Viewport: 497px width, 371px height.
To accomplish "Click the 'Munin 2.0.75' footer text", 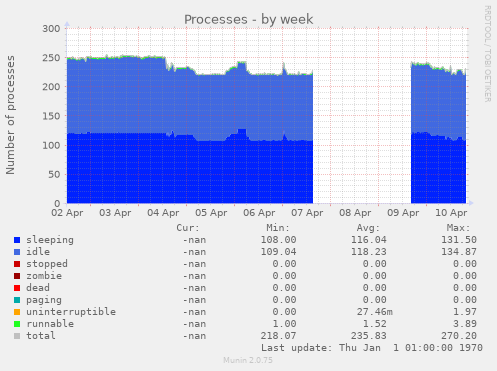I will click(248, 360).
